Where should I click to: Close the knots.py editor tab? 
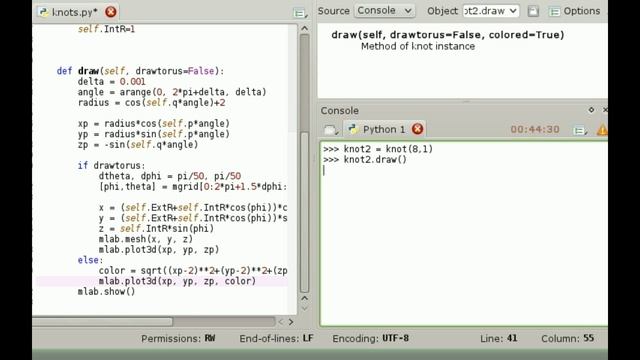(x=111, y=12)
